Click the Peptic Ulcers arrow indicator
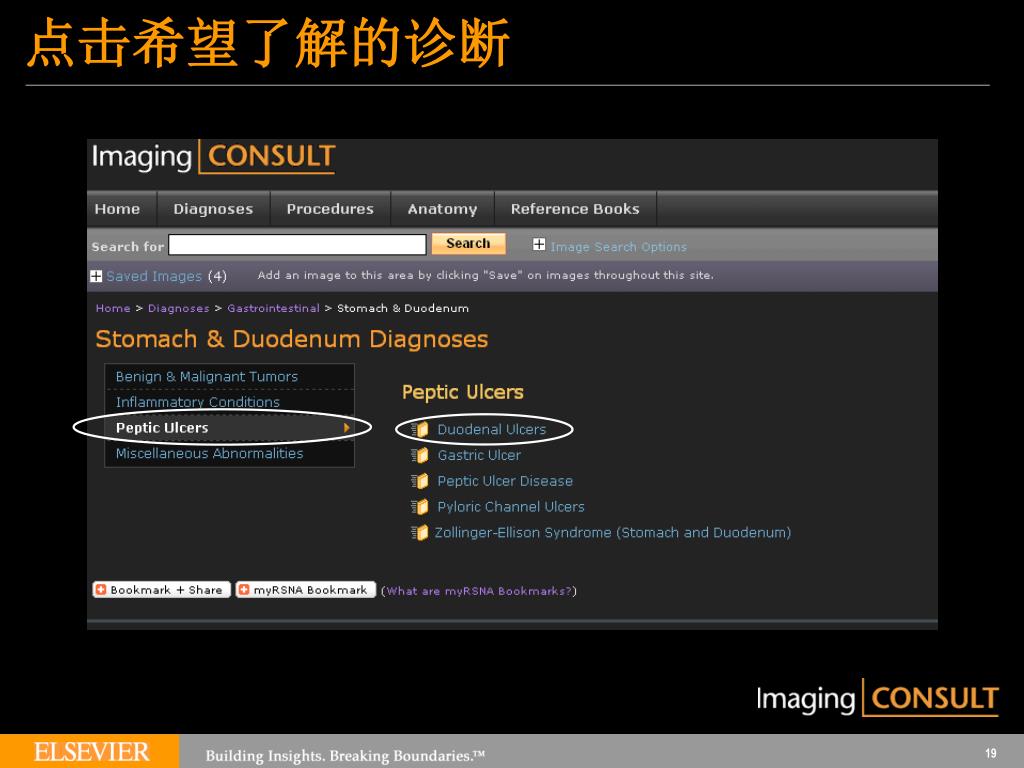The height and width of the screenshot is (768, 1024). click(347, 428)
